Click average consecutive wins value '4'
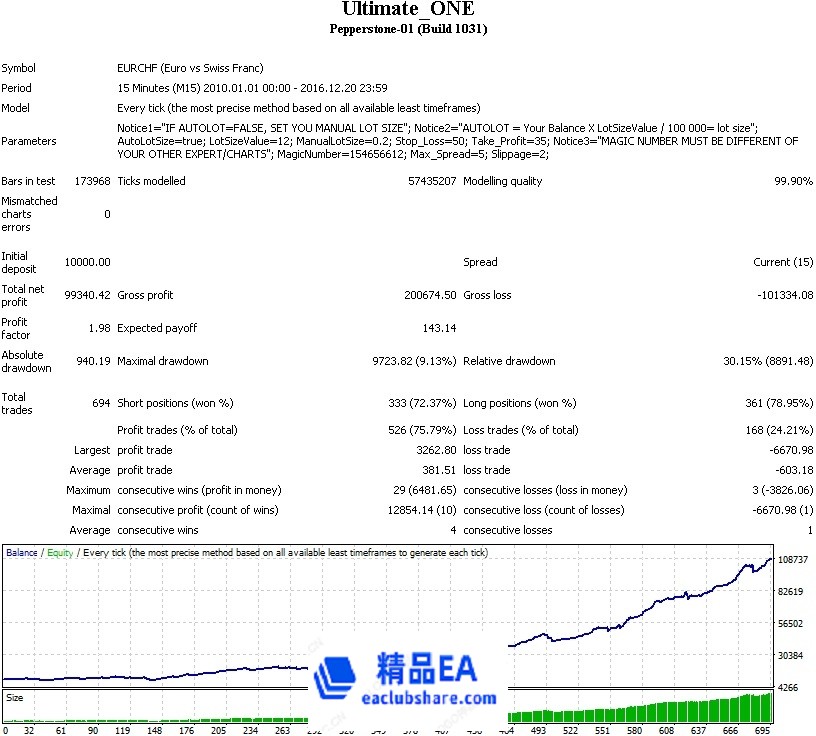 (x=453, y=530)
